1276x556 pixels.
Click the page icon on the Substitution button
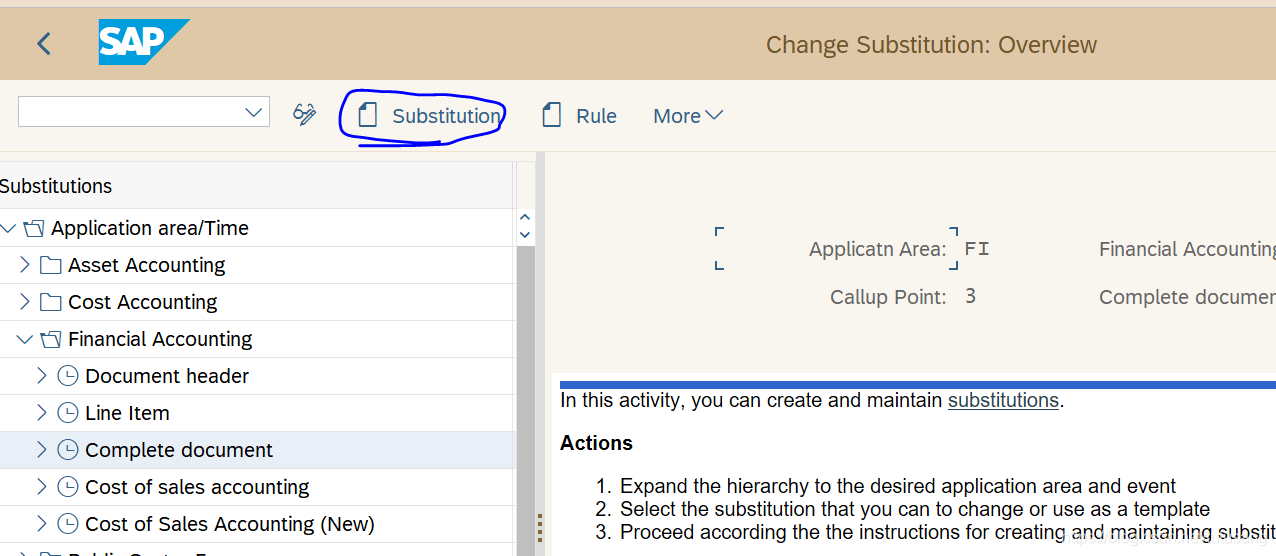pyautogui.click(x=368, y=115)
